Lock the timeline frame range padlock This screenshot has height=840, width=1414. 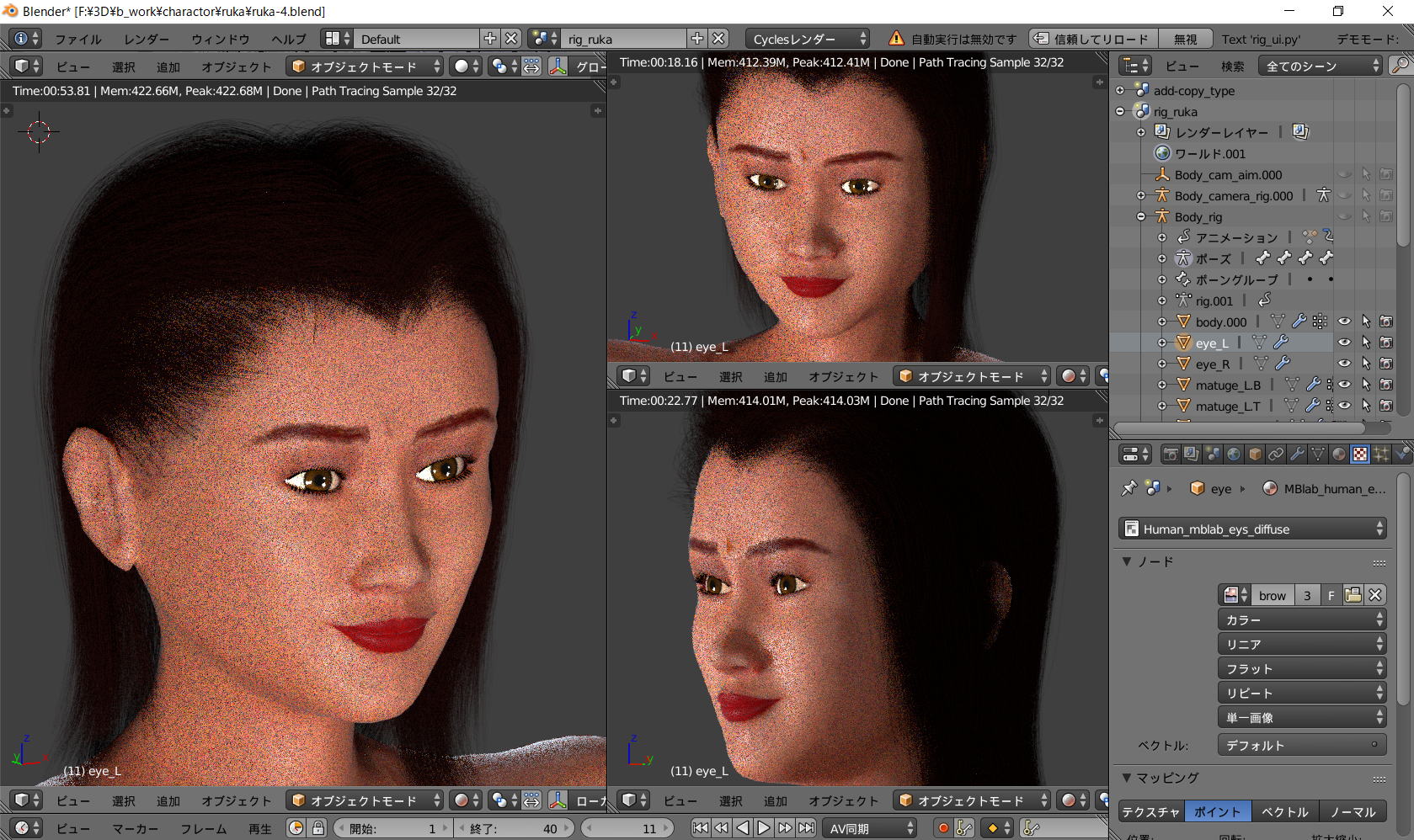tap(318, 828)
